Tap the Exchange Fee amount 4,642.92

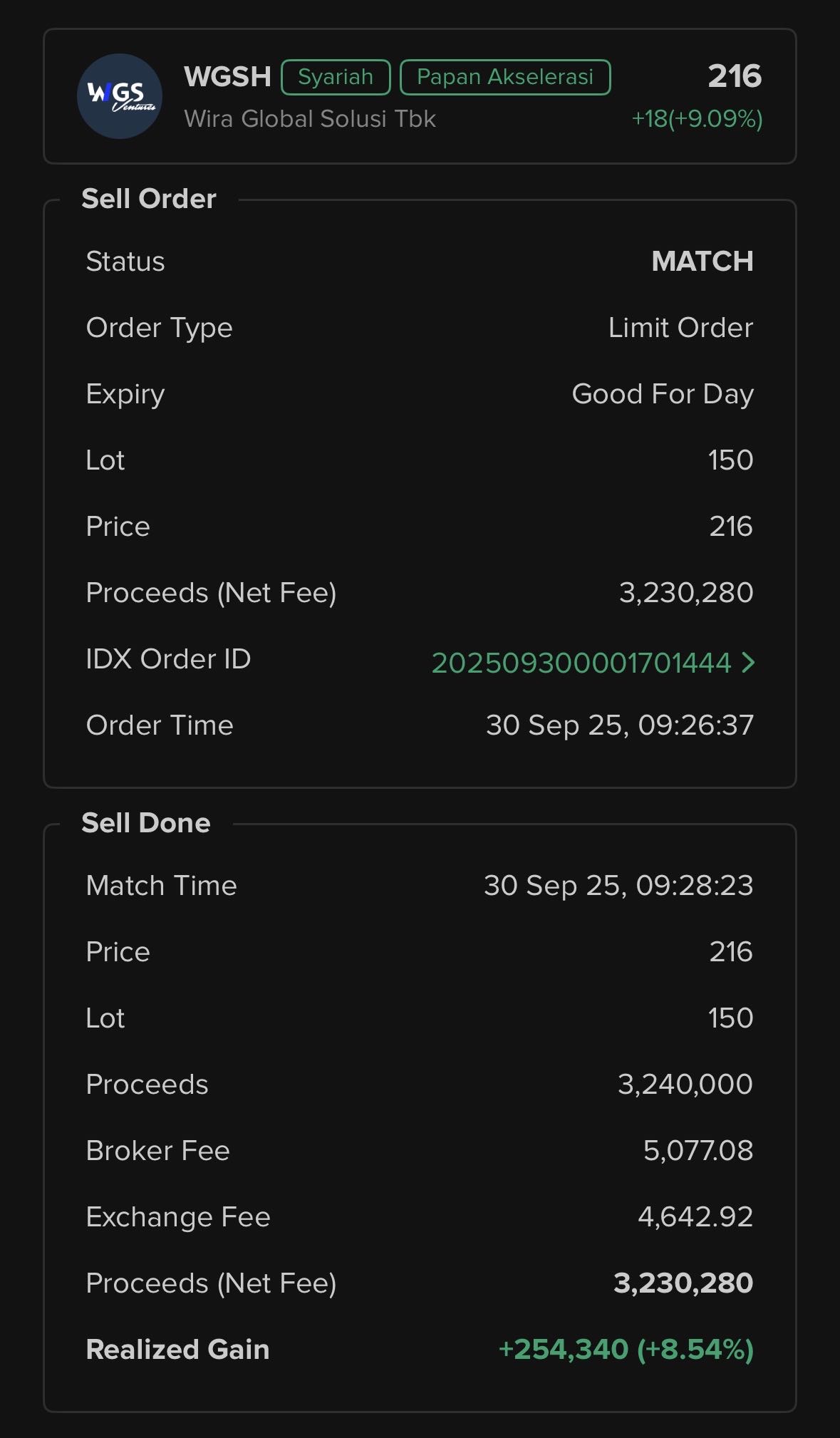695,1216
